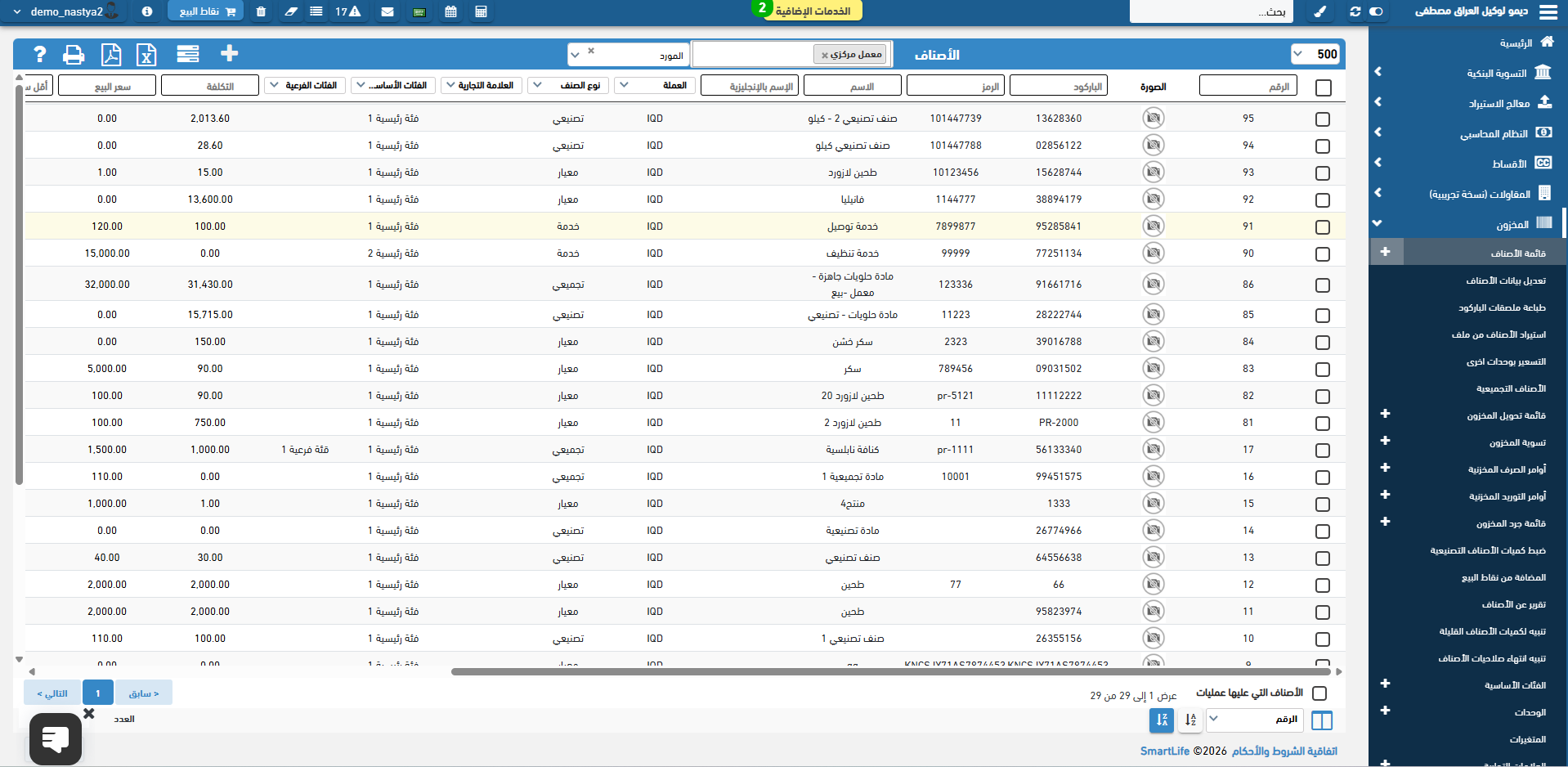This screenshot has height=767, width=1568.
Task: Open the SmartLife footer link
Action: tap(1165, 751)
